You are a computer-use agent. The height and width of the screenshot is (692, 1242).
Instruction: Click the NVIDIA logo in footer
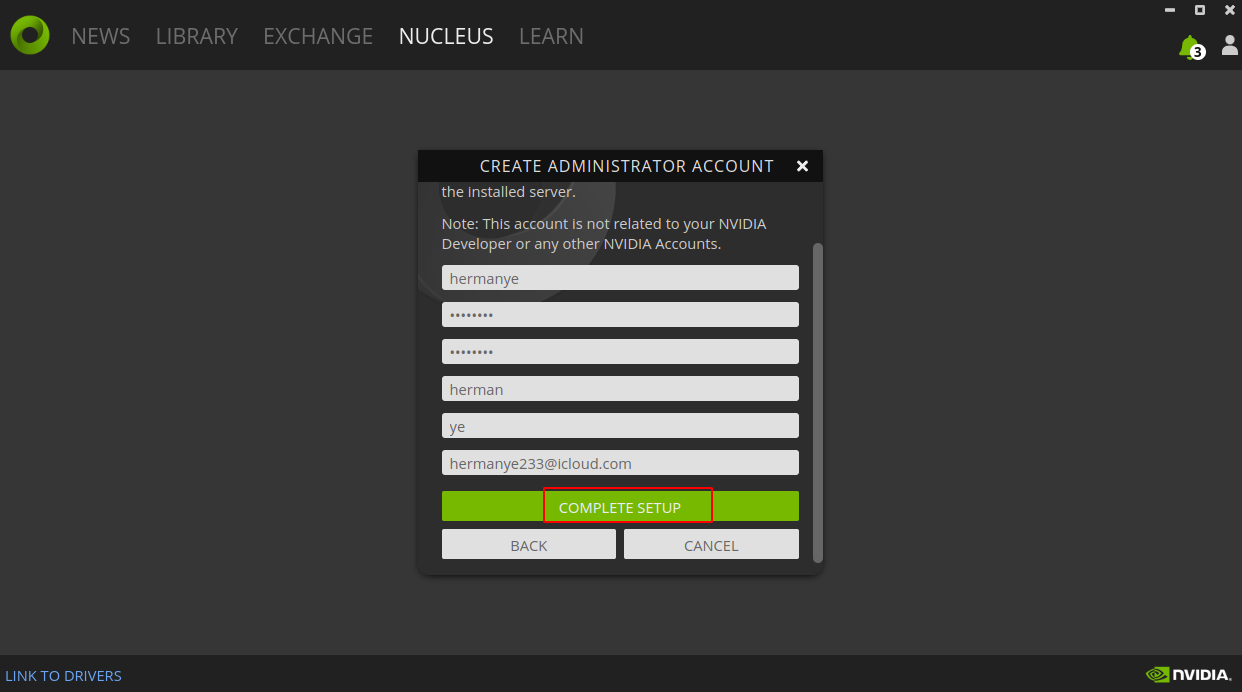coord(1189,675)
